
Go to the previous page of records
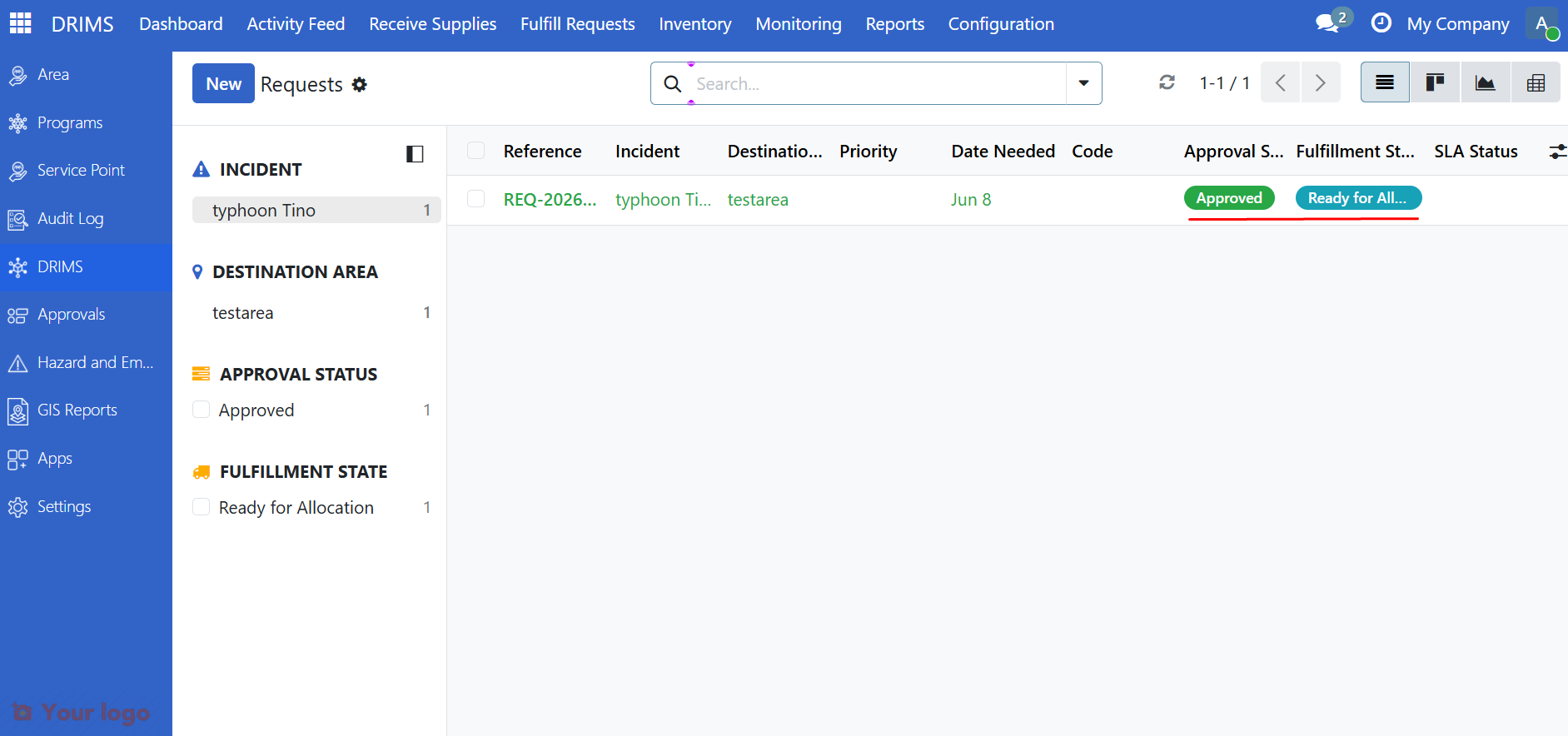point(1280,82)
